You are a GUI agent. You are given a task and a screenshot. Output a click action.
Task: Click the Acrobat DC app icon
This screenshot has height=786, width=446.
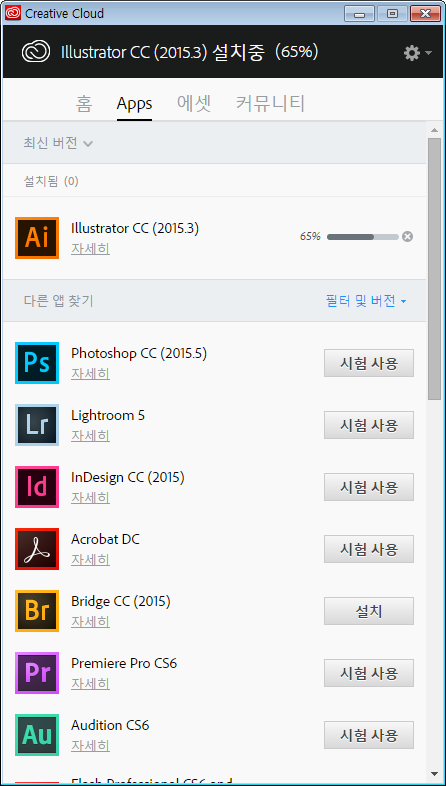click(37, 549)
